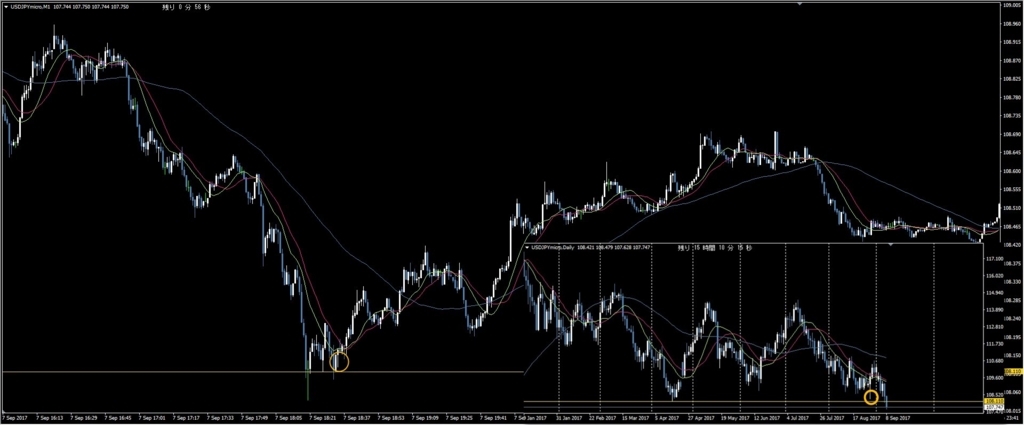Viewport: 1024px width, 425px height.
Task: Click the 108.330 price label on the M1 scale
Action: click(1012, 282)
